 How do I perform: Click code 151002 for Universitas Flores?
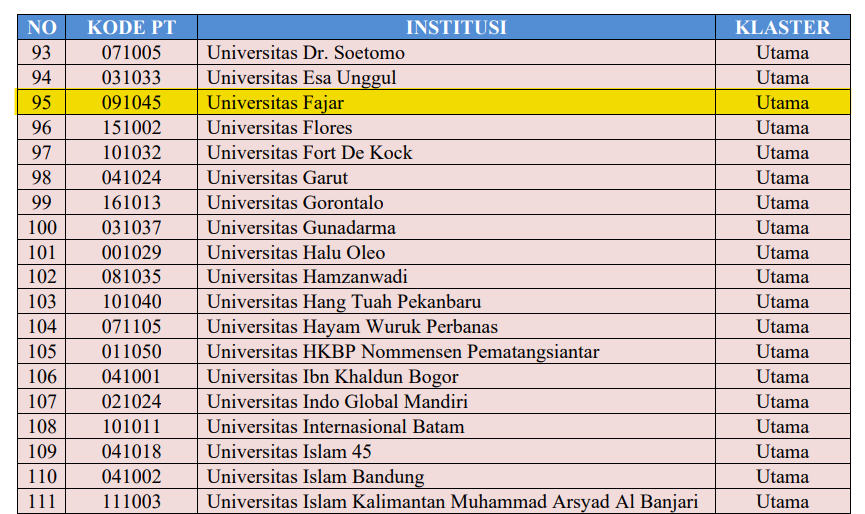click(131, 127)
